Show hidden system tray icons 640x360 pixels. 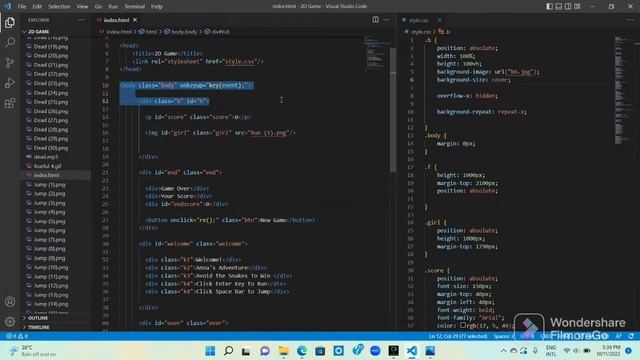[x=503, y=350]
